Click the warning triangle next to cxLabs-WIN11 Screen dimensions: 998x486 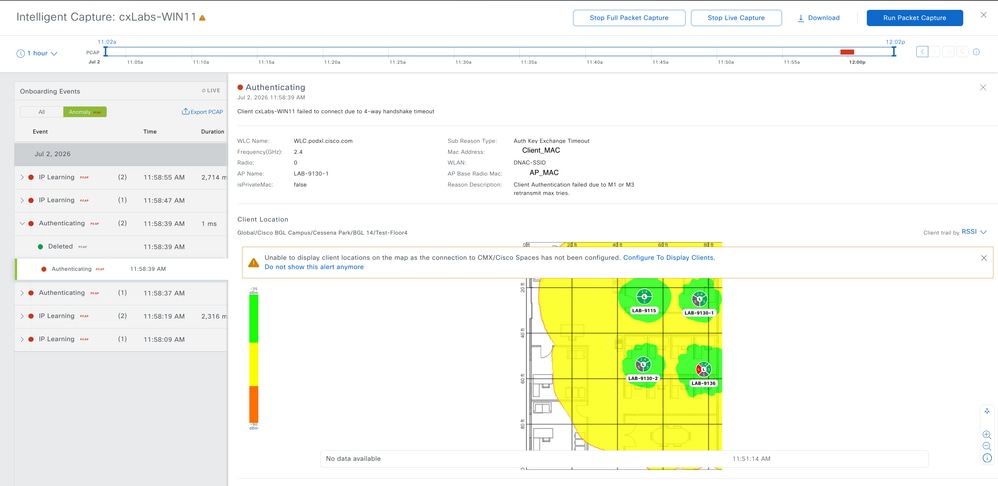pos(202,18)
